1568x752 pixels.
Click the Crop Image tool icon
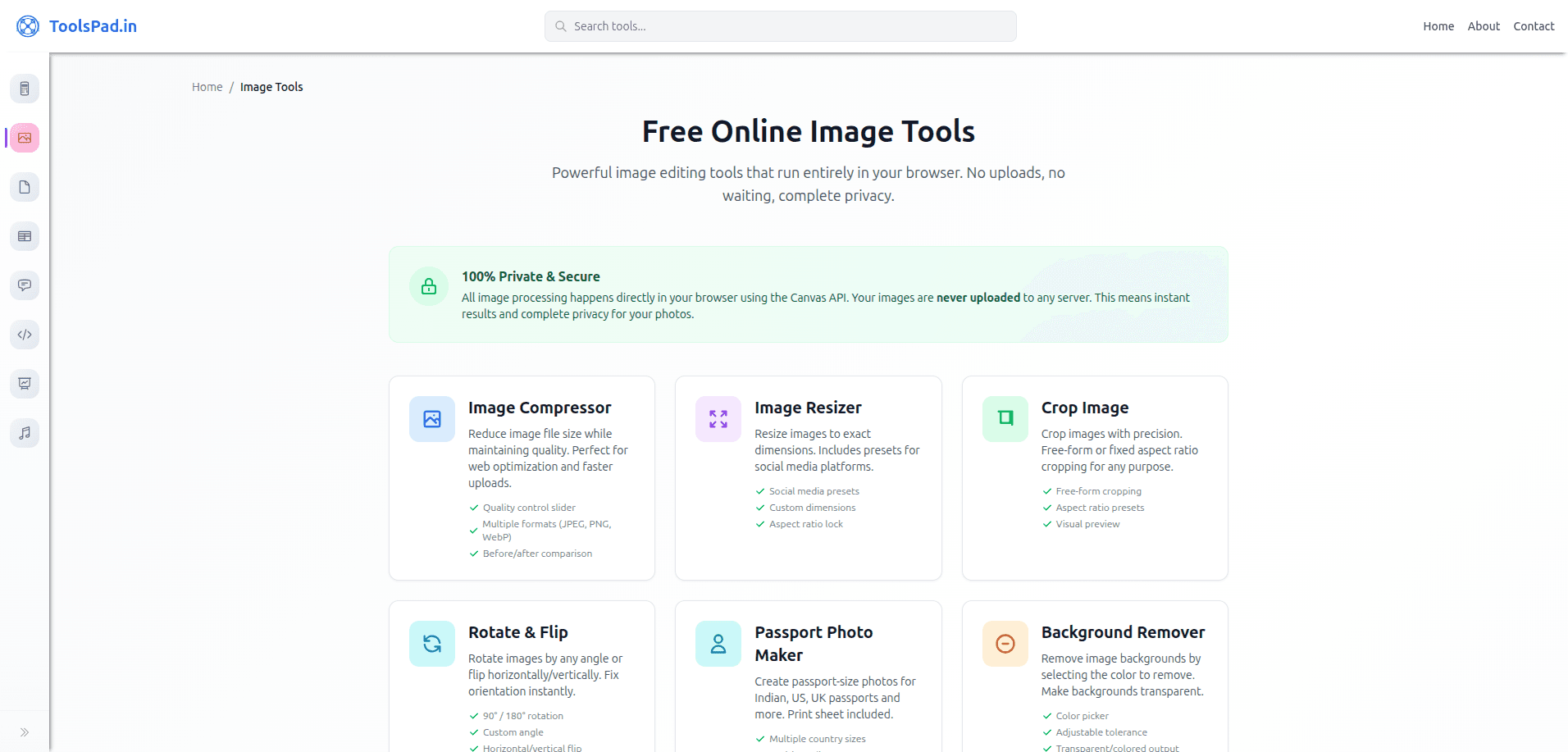point(1004,418)
